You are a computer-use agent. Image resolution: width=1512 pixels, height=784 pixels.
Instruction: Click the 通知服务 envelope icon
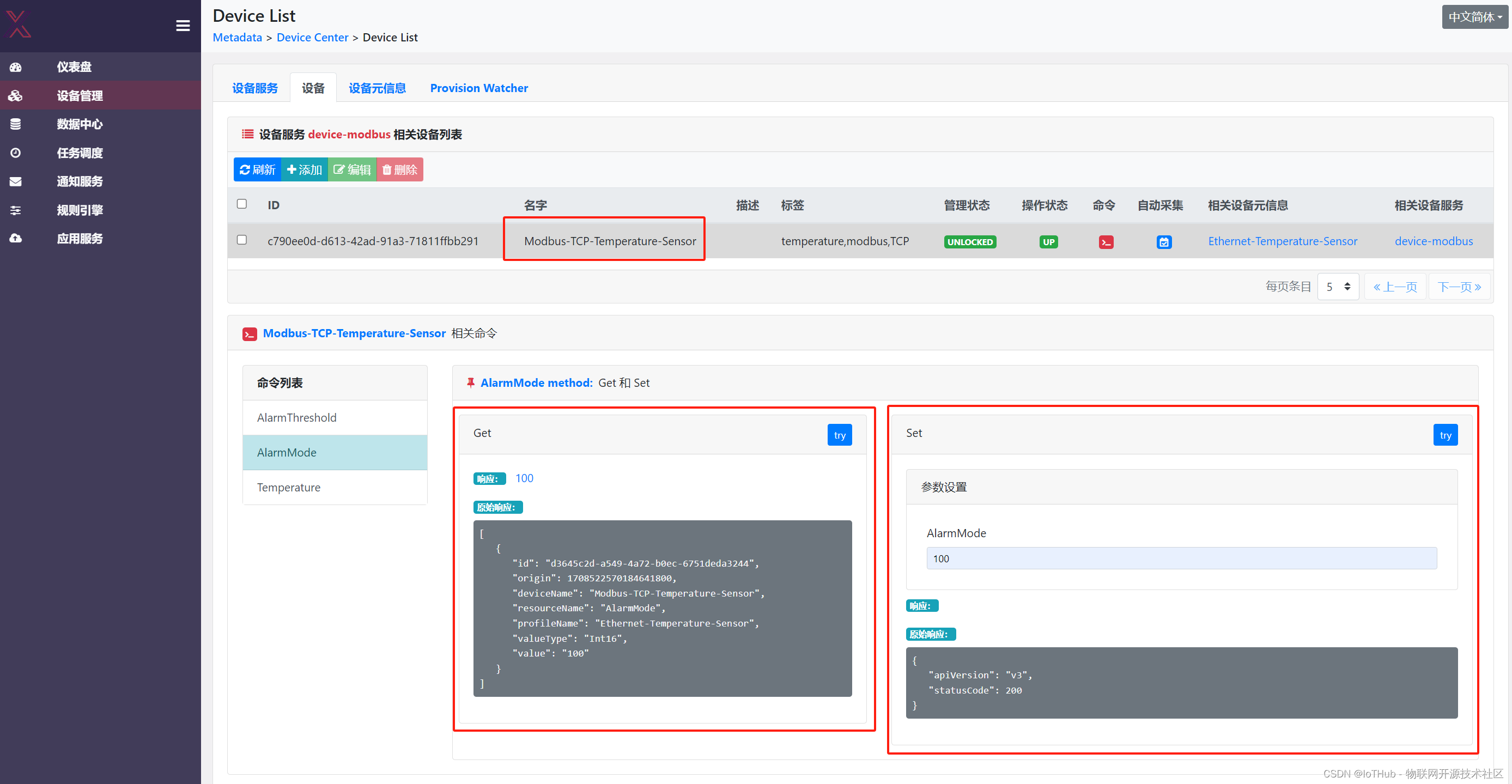[16, 181]
